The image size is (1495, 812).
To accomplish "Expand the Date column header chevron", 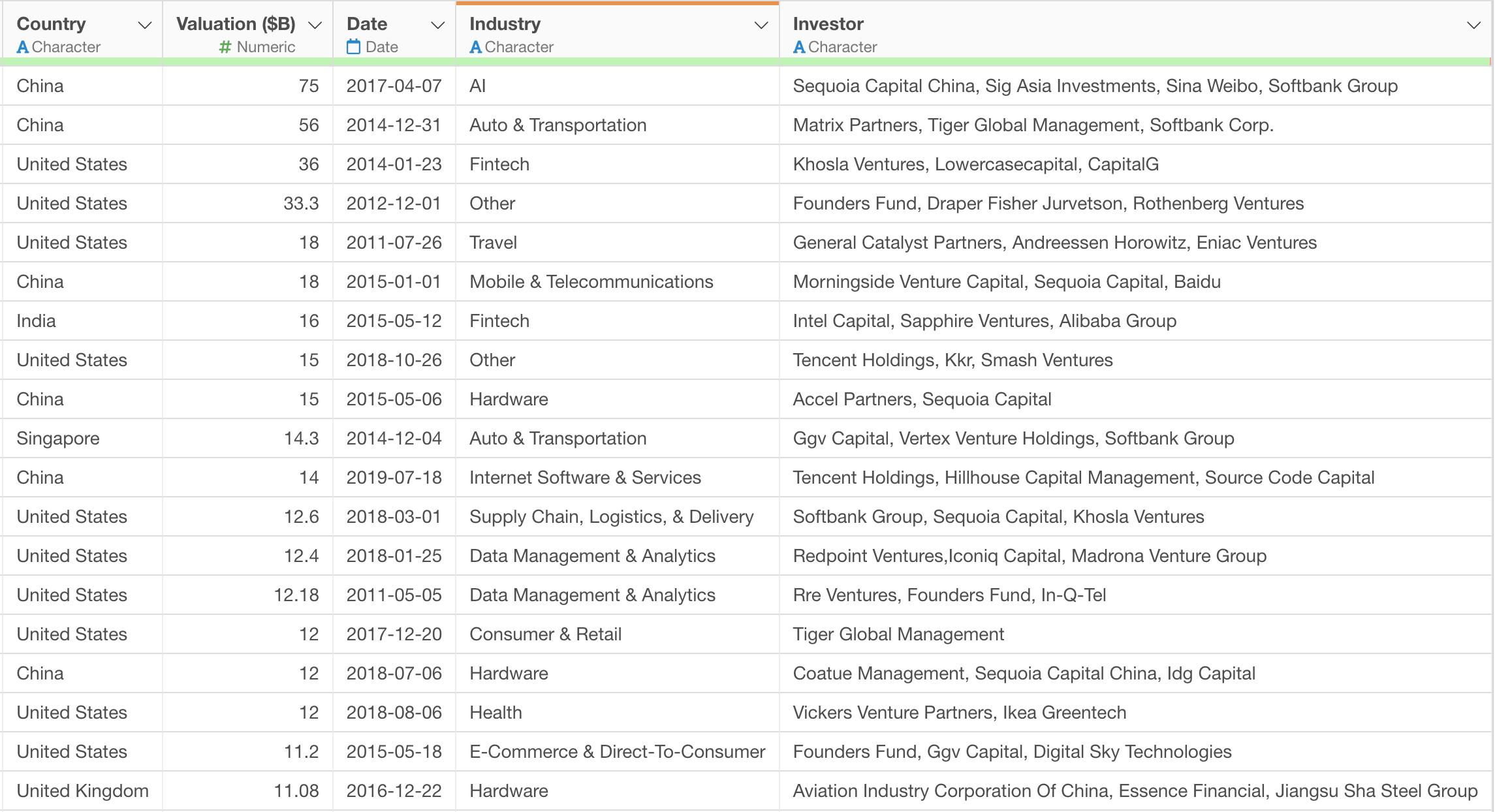I will click(x=438, y=25).
